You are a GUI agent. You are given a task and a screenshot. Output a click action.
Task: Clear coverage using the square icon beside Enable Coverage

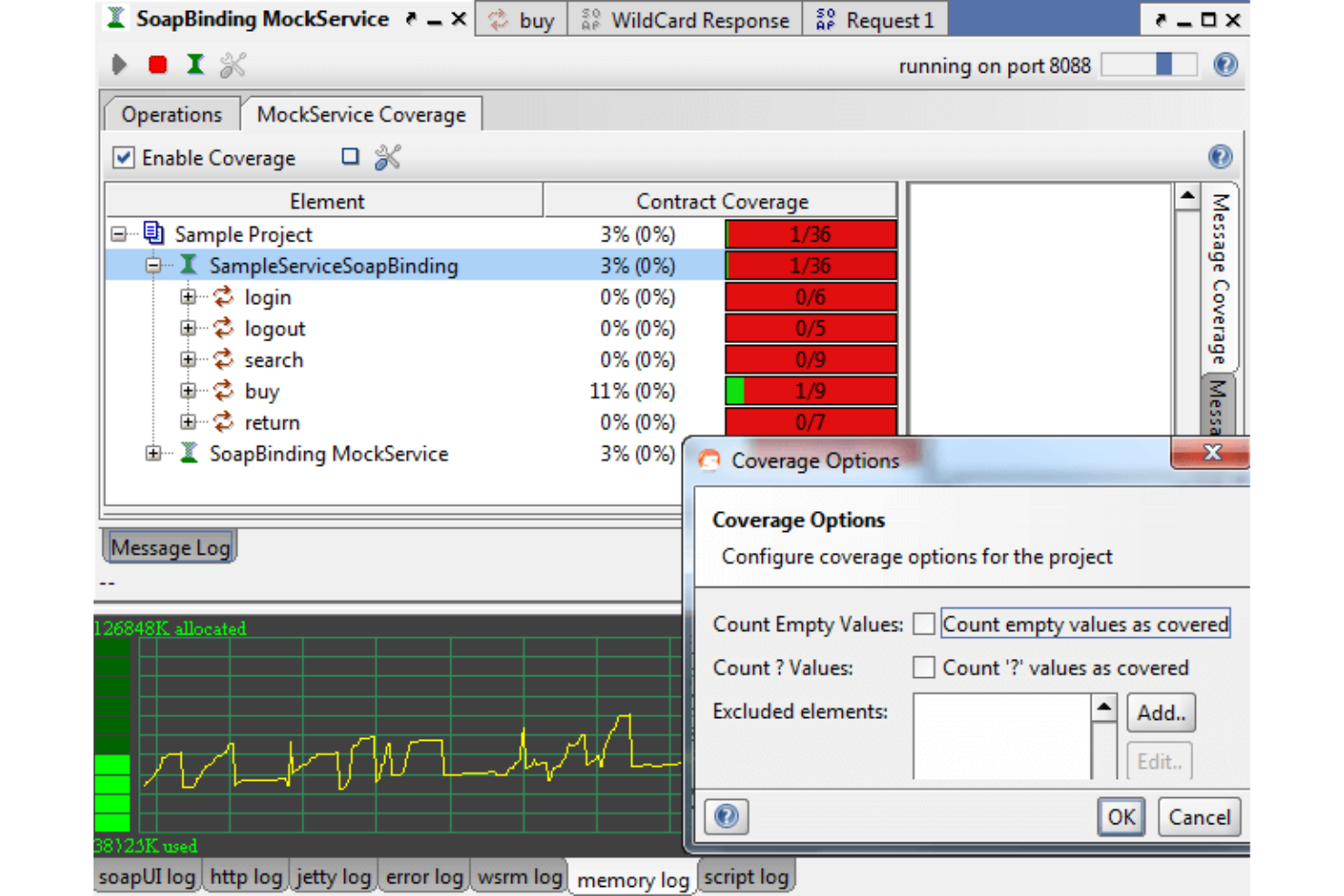(x=351, y=156)
